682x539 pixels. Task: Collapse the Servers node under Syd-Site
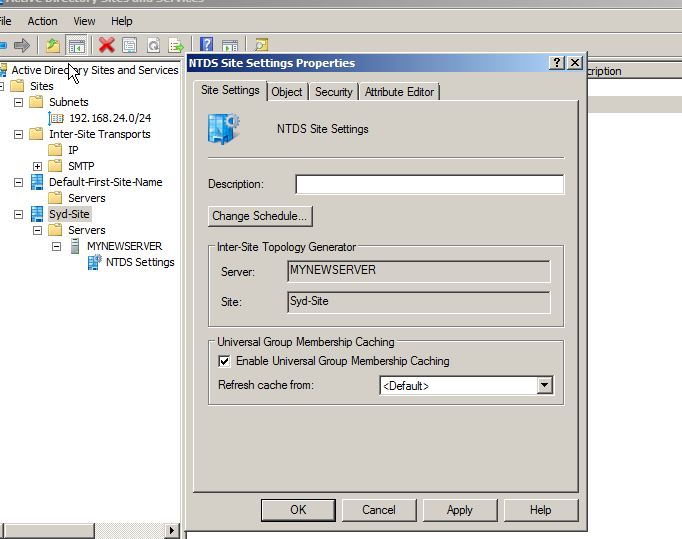(37, 231)
